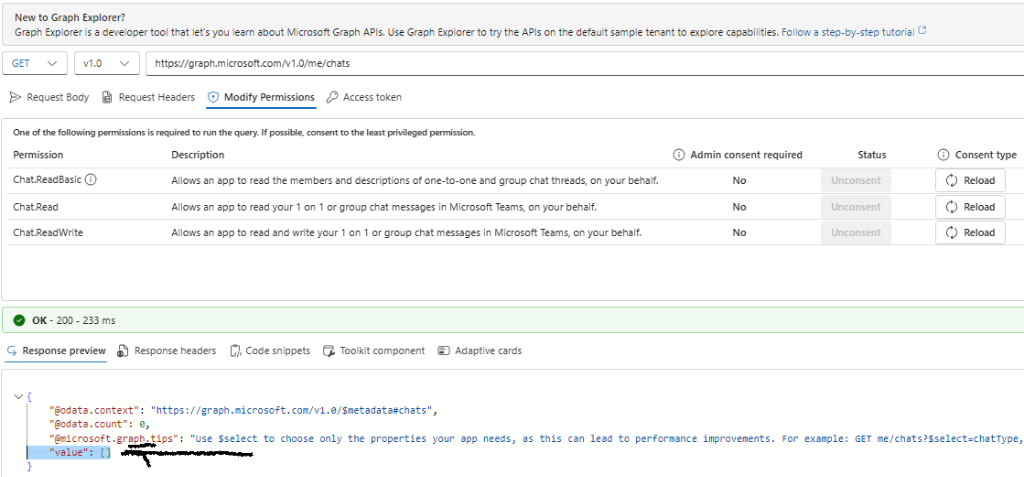Click the Request Headers document icon
1024x477 pixels.
[108, 97]
